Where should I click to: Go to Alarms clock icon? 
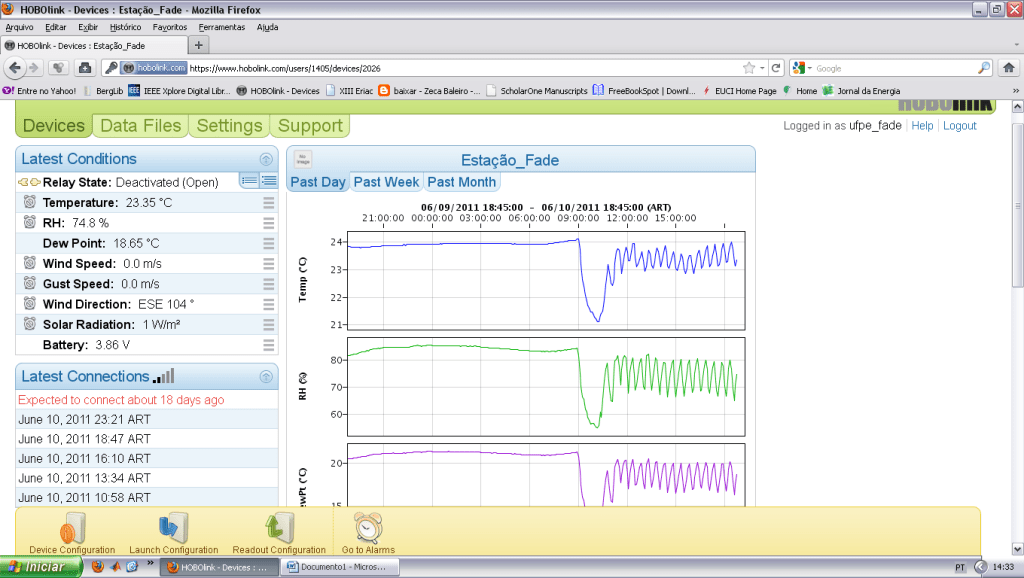tap(367, 527)
